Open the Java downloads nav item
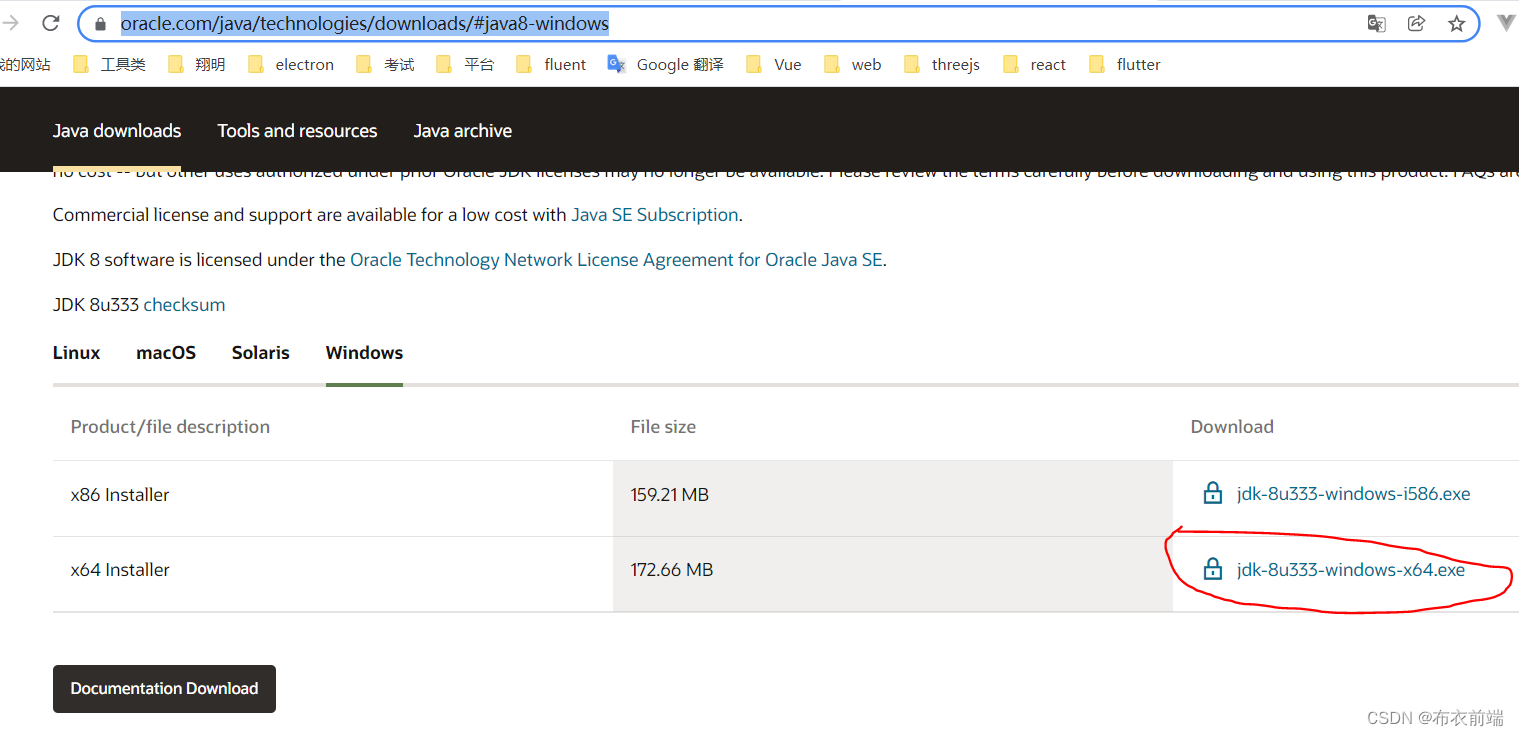 pos(117,131)
